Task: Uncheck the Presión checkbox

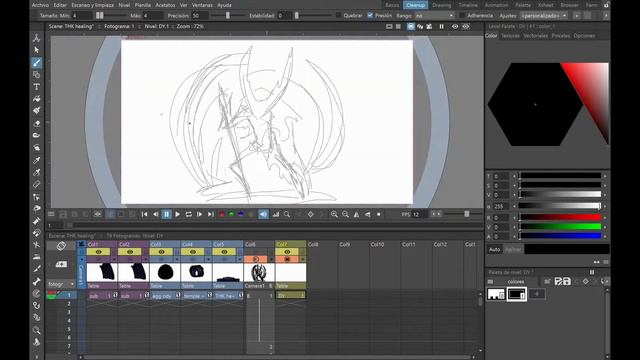Action: (370, 15)
